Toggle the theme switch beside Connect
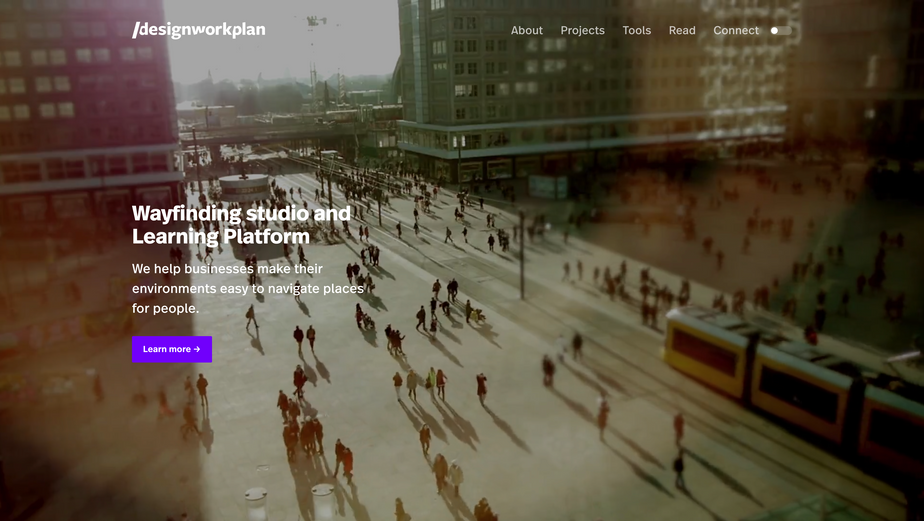Image resolution: width=924 pixels, height=521 pixels. 780,31
